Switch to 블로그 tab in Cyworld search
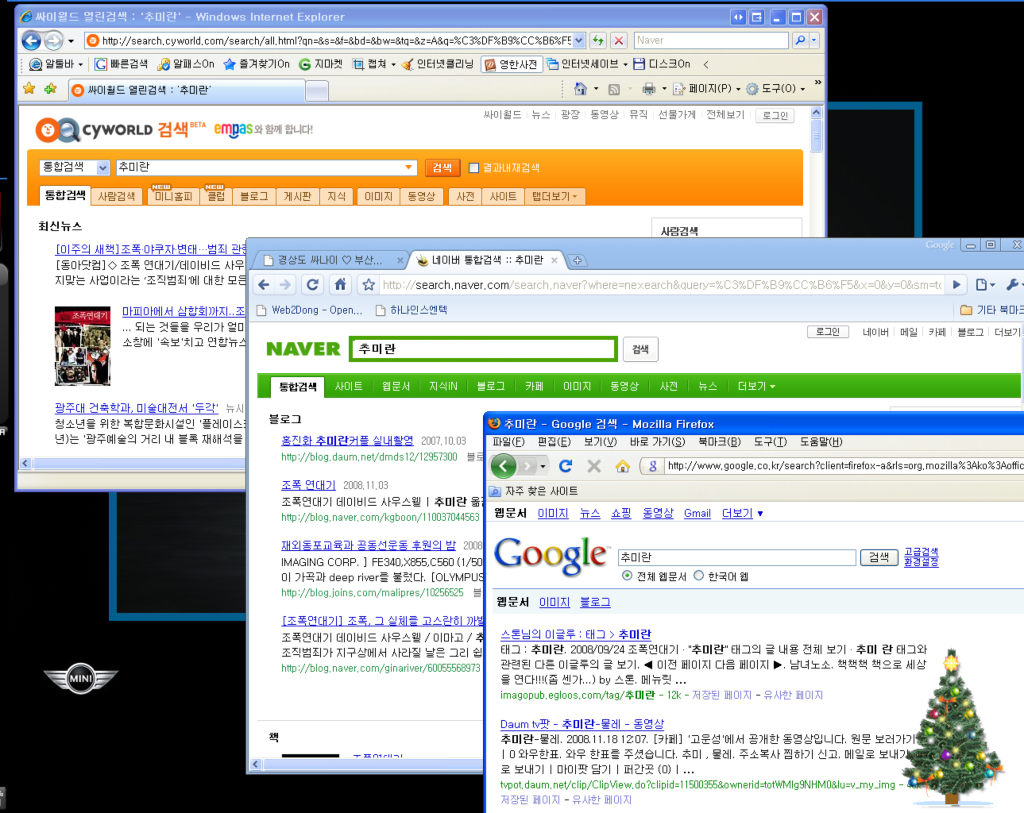The height and width of the screenshot is (813, 1024). [254, 197]
